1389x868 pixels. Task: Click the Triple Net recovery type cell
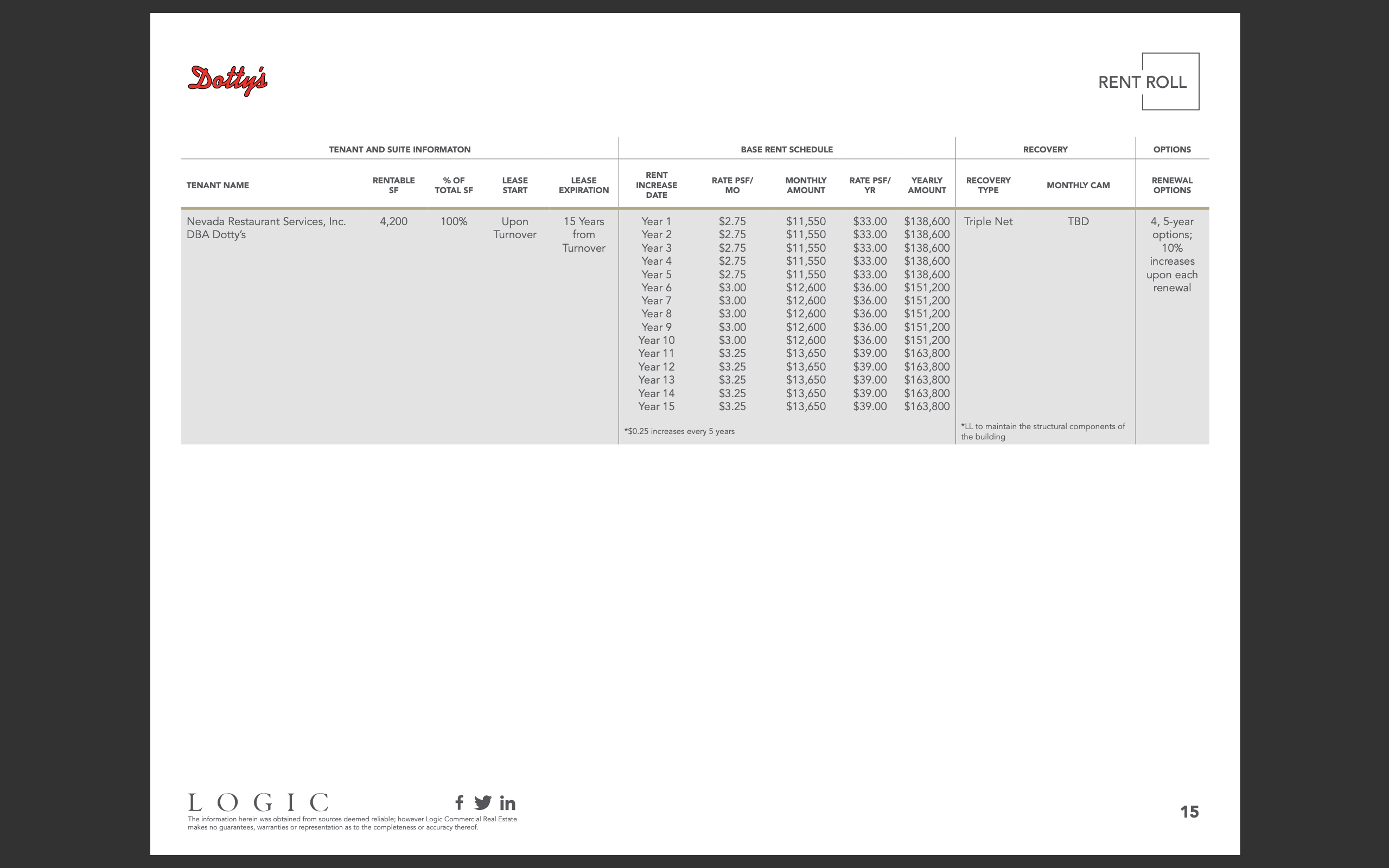pyautogui.click(x=988, y=221)
